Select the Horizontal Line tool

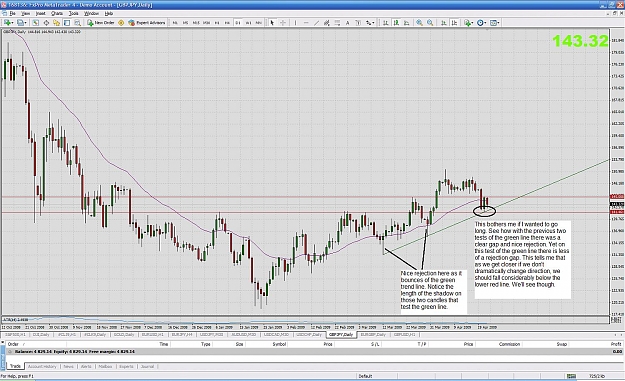point(306,23)
